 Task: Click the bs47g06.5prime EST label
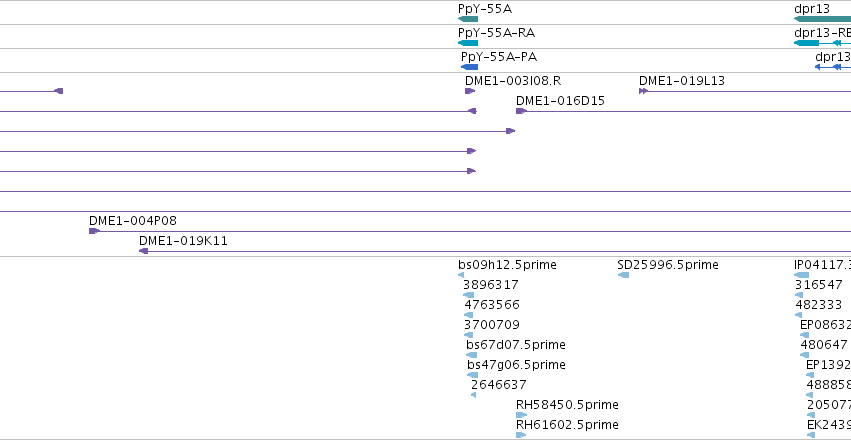(516, 365)
